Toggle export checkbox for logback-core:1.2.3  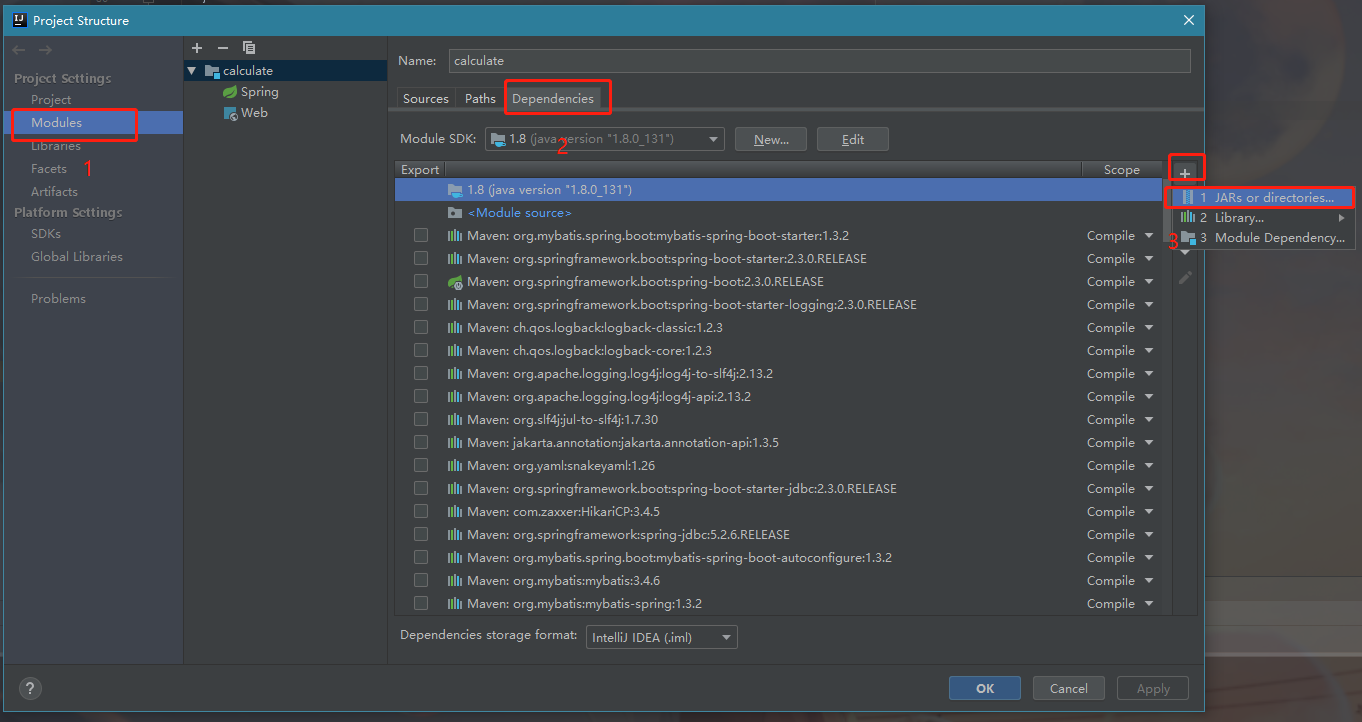(x=421, y=351)
